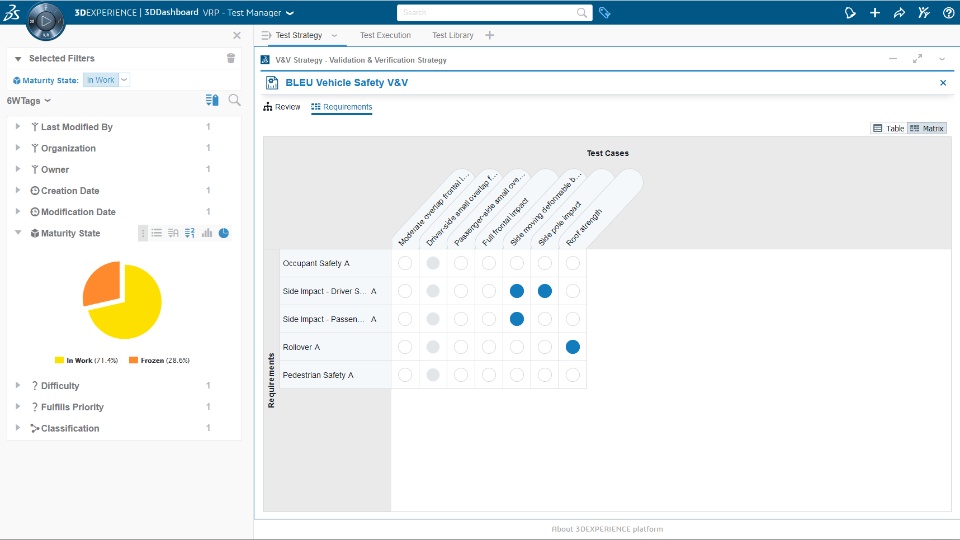Switch to Matrix view
Image resolution: width=960 pixels, height=540 pixels.
point(927,128)
